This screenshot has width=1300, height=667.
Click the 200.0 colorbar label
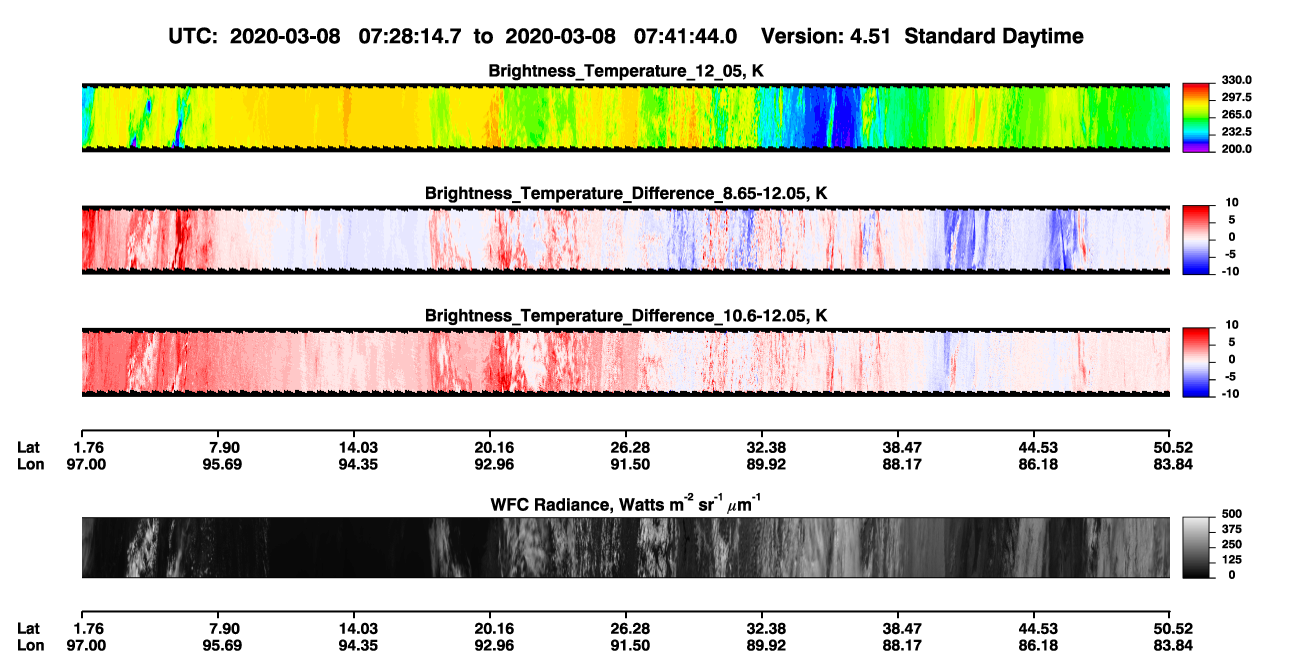(1234, 149)
